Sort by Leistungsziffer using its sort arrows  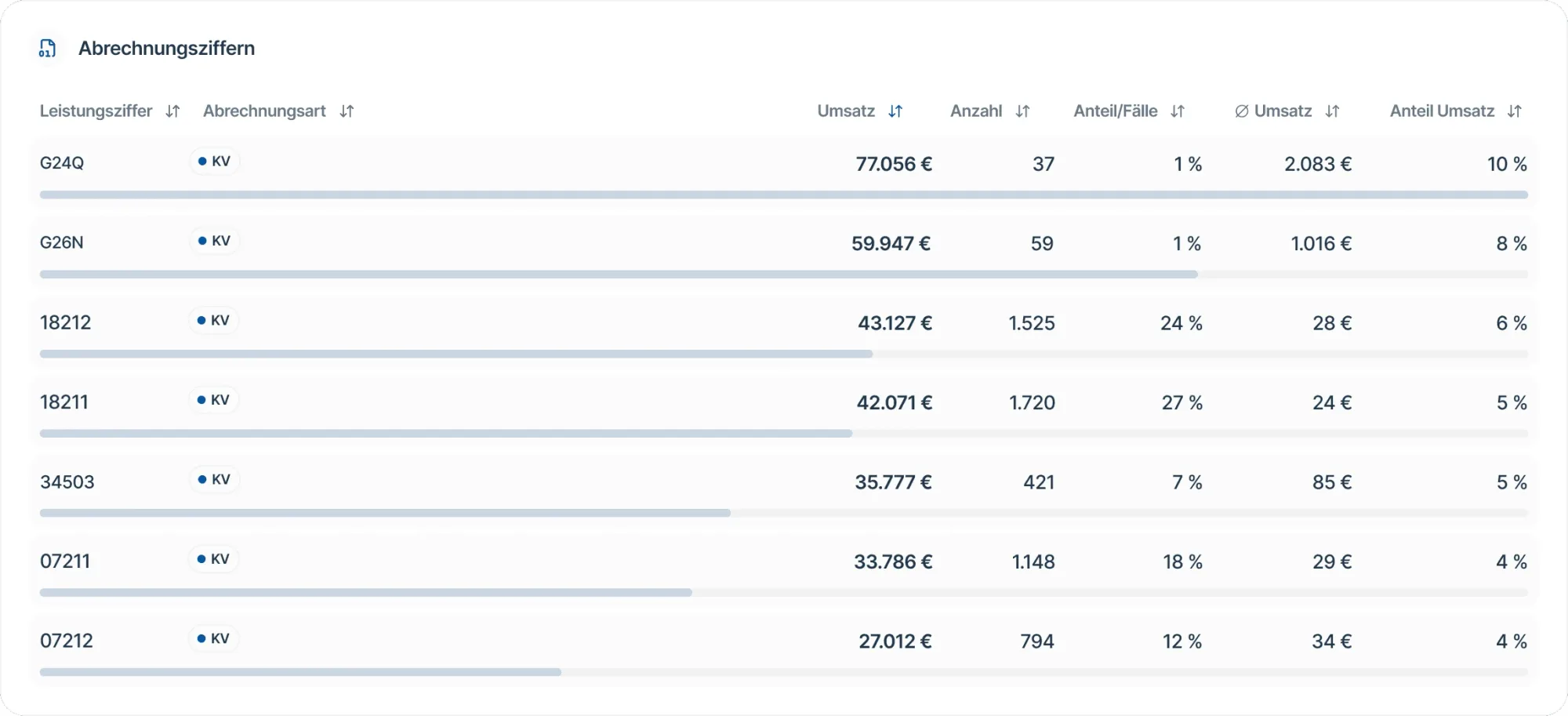[x=173, y=111]
